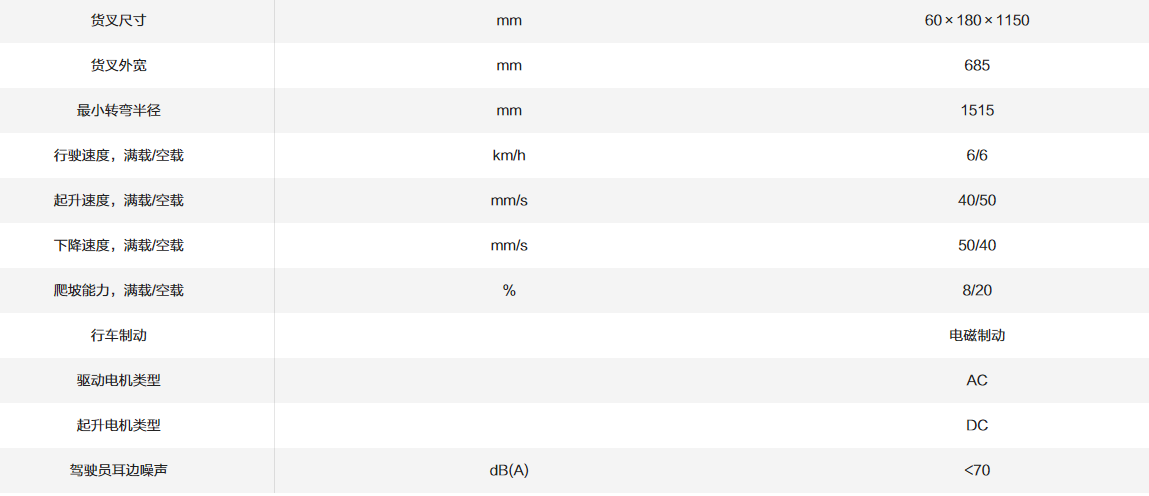1149x496 pixels.
Task: Click the 驱动电机类型 row label
Action: pyautogui.click(x=118, y=380)
